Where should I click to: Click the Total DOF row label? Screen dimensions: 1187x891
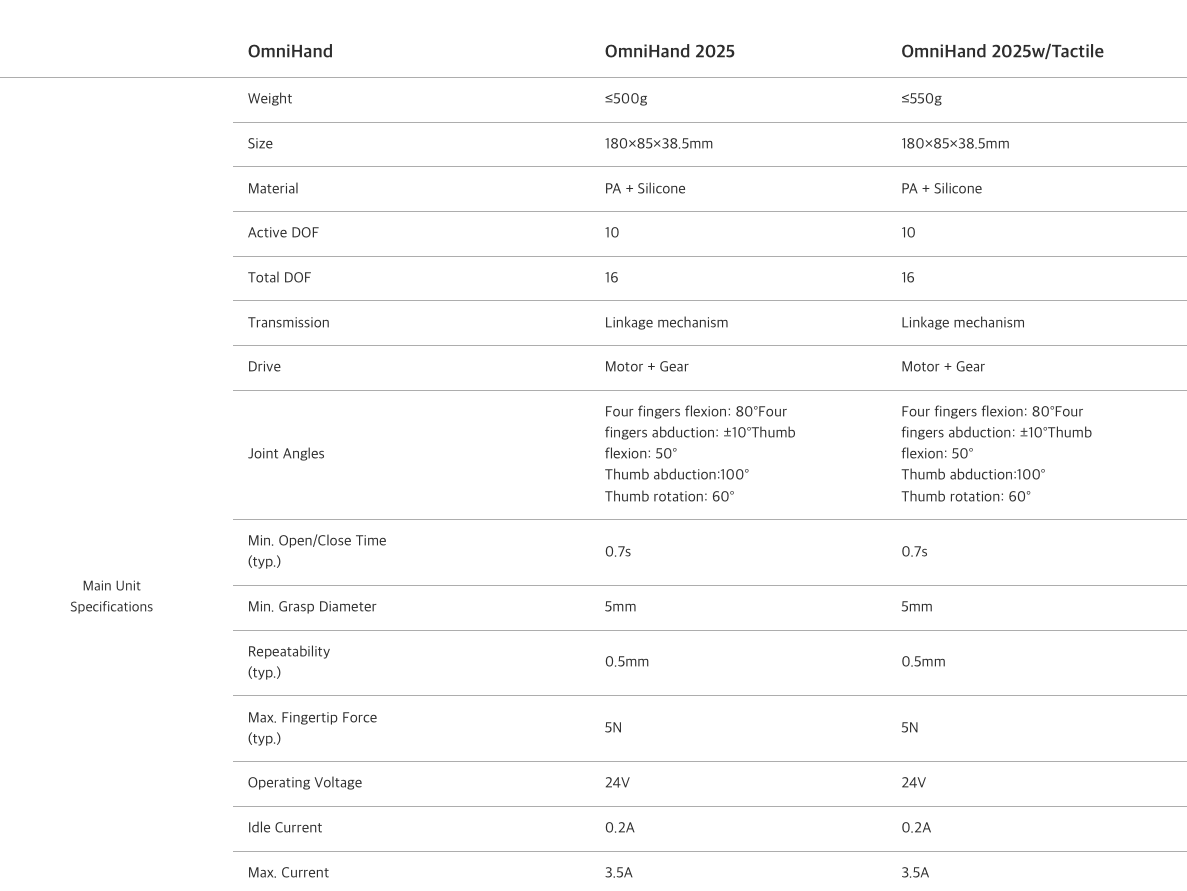279,278
